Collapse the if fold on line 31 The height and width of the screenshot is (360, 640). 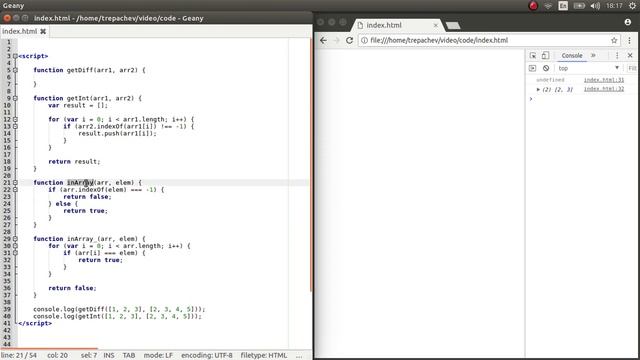point(15,253)
